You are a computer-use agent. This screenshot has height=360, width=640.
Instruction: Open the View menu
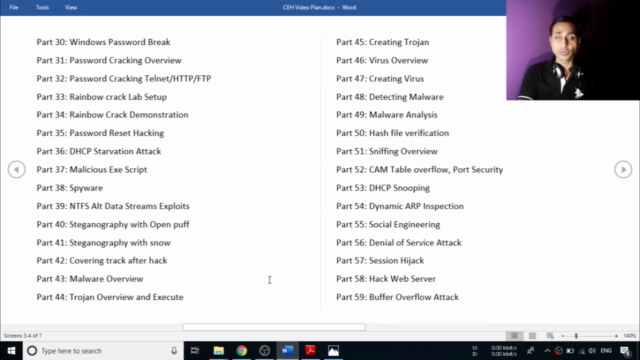tap(71, 7)
